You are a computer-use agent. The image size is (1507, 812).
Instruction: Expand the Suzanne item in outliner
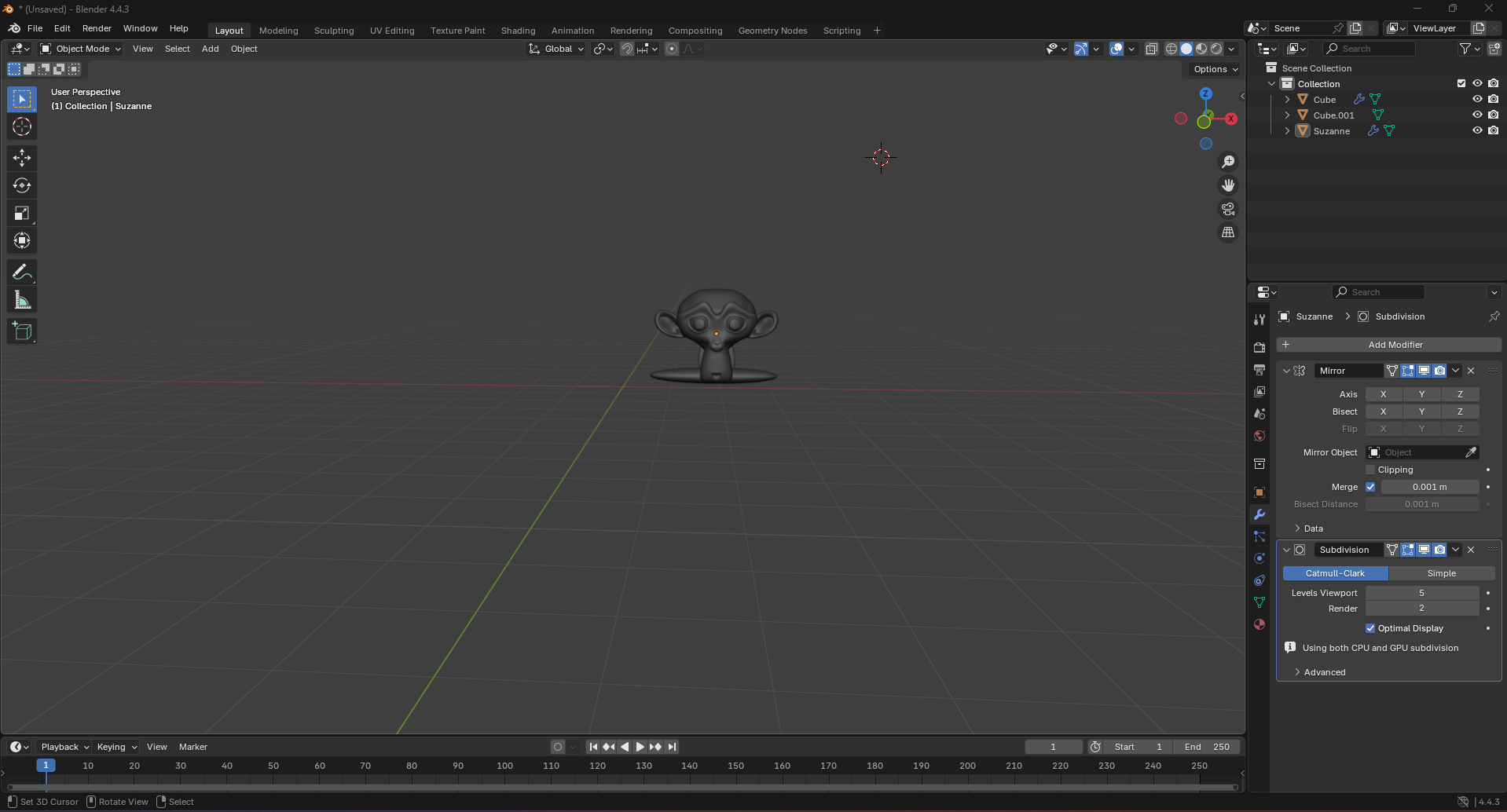tap(1287, 131)
